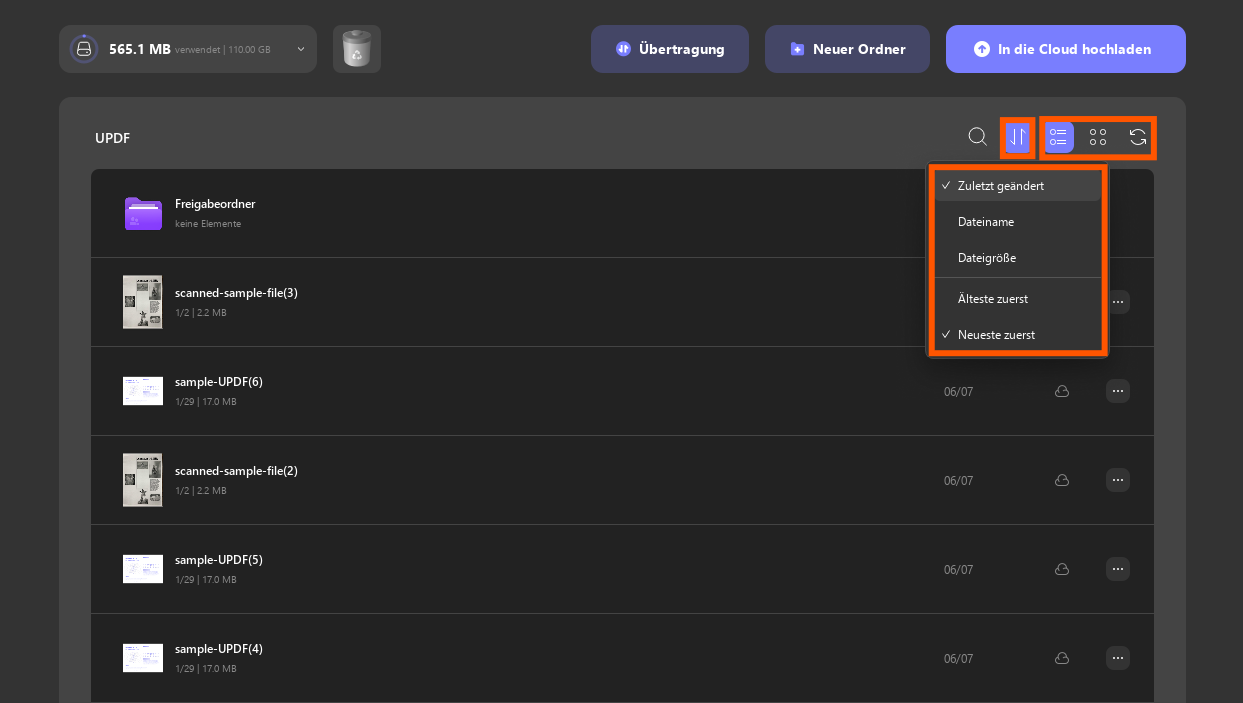The width and height of the screenshot is (1243, 703).
Task: Click cloud icon for sample-UPDF(6)
Action: 1062,391
